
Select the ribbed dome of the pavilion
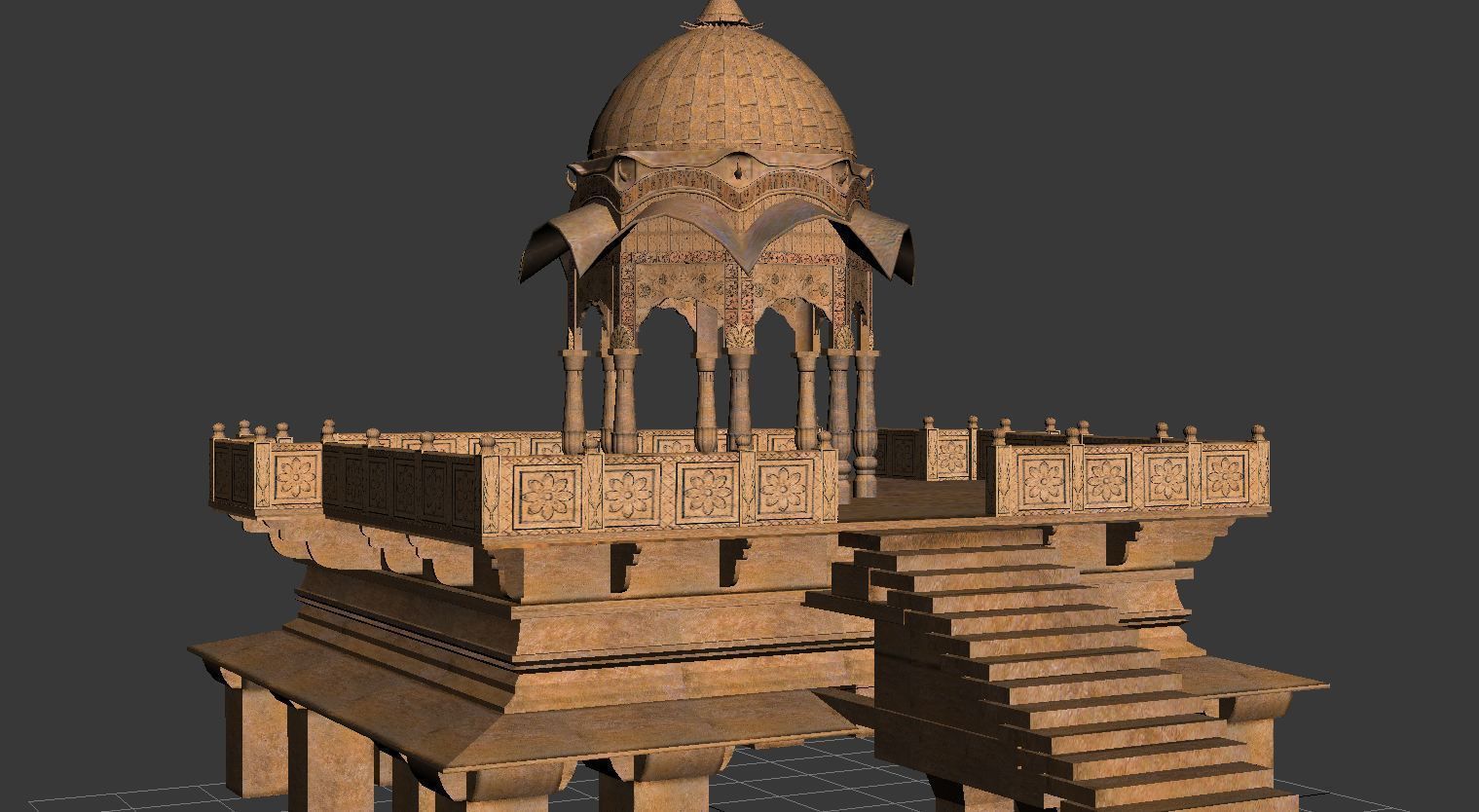click(722, 94)
